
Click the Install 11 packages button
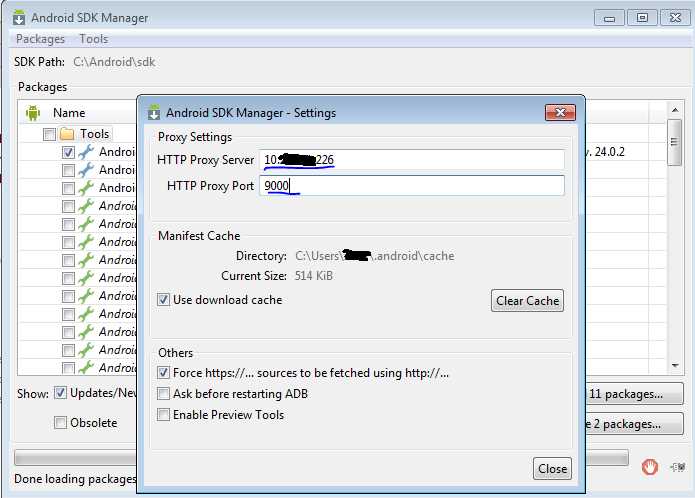[634, 394]
